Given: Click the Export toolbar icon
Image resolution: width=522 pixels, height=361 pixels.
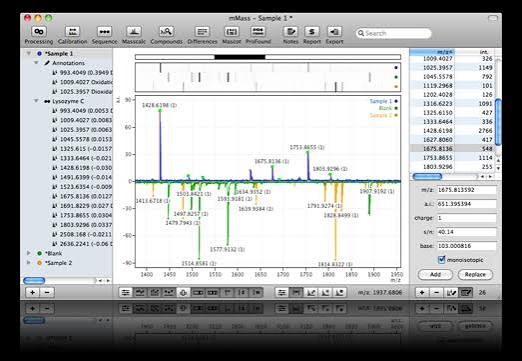Looking at the screenshot, I should (x=334, y=32).
